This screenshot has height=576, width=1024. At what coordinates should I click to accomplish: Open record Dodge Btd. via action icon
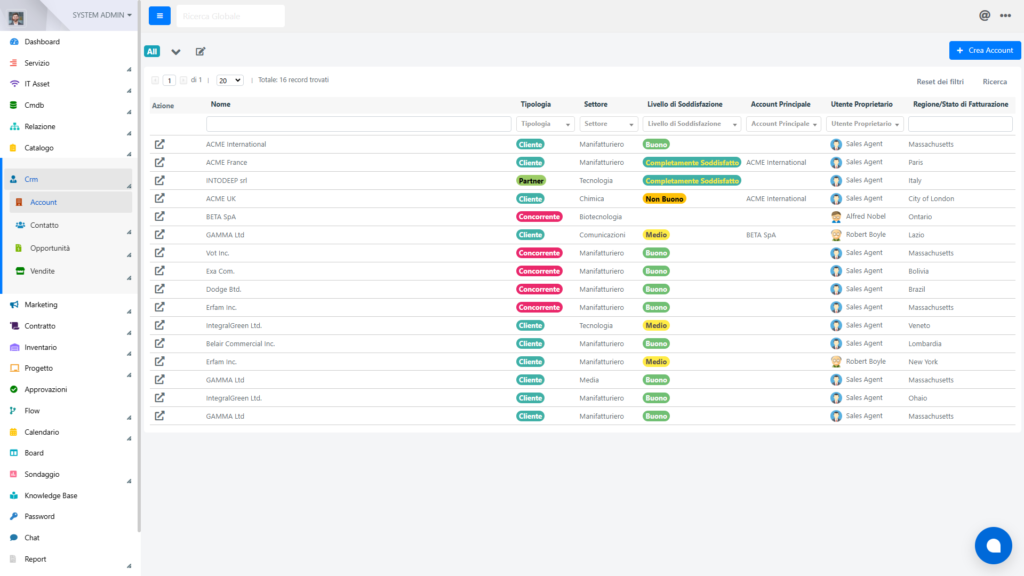(x=159, y=289)
